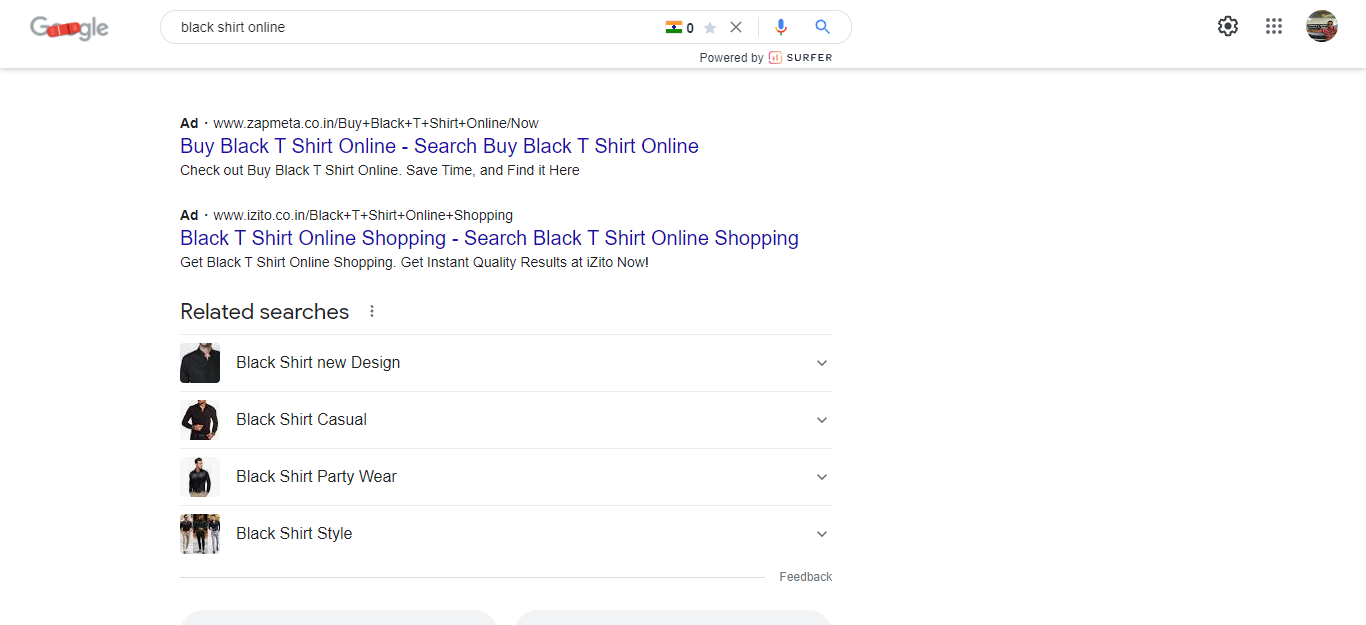Select 'Black Shirt new Design' text
Viewport: 1366px width, 625px height.
tap(318, 363)
